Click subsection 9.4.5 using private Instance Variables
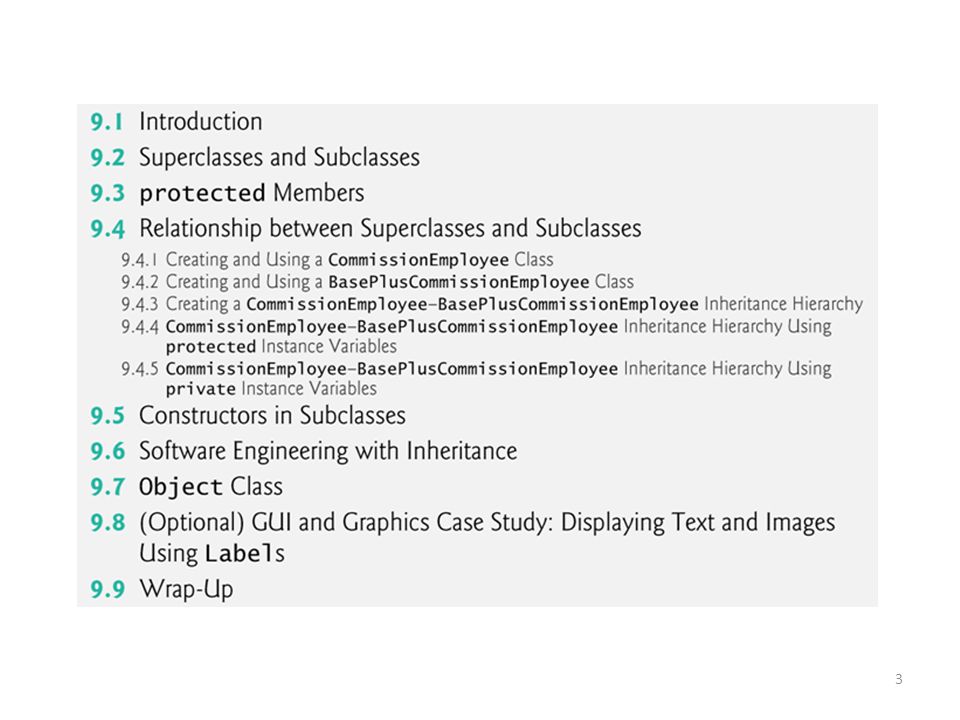The width and height of the screenshot is (960, 720). pyautogui.click(x=476, y=378)
